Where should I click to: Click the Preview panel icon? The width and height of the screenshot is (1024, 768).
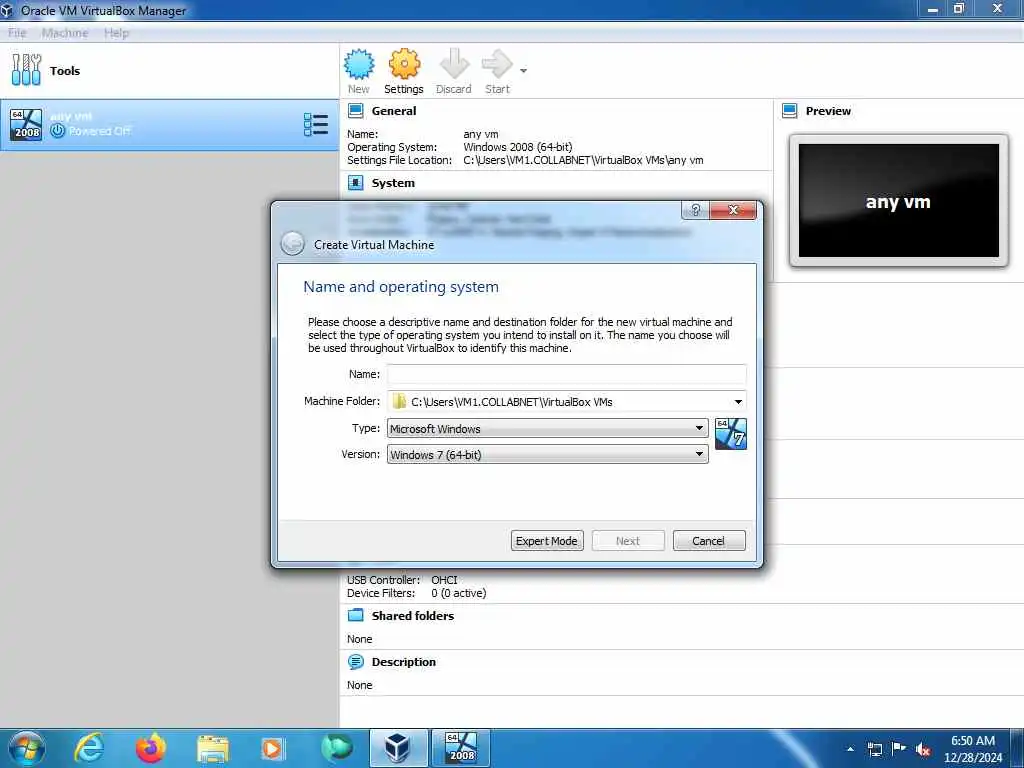point(790,111)
